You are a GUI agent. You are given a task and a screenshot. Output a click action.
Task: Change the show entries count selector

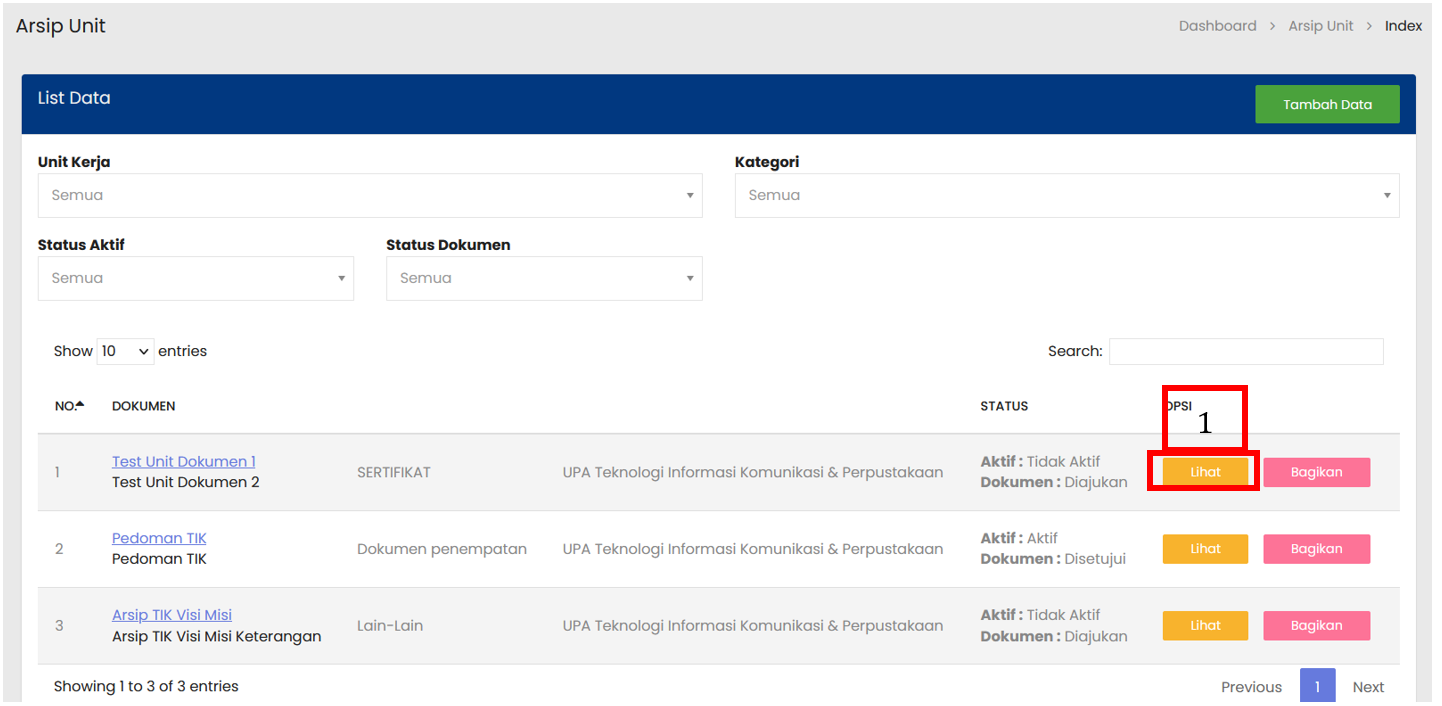tap(125, 351)
